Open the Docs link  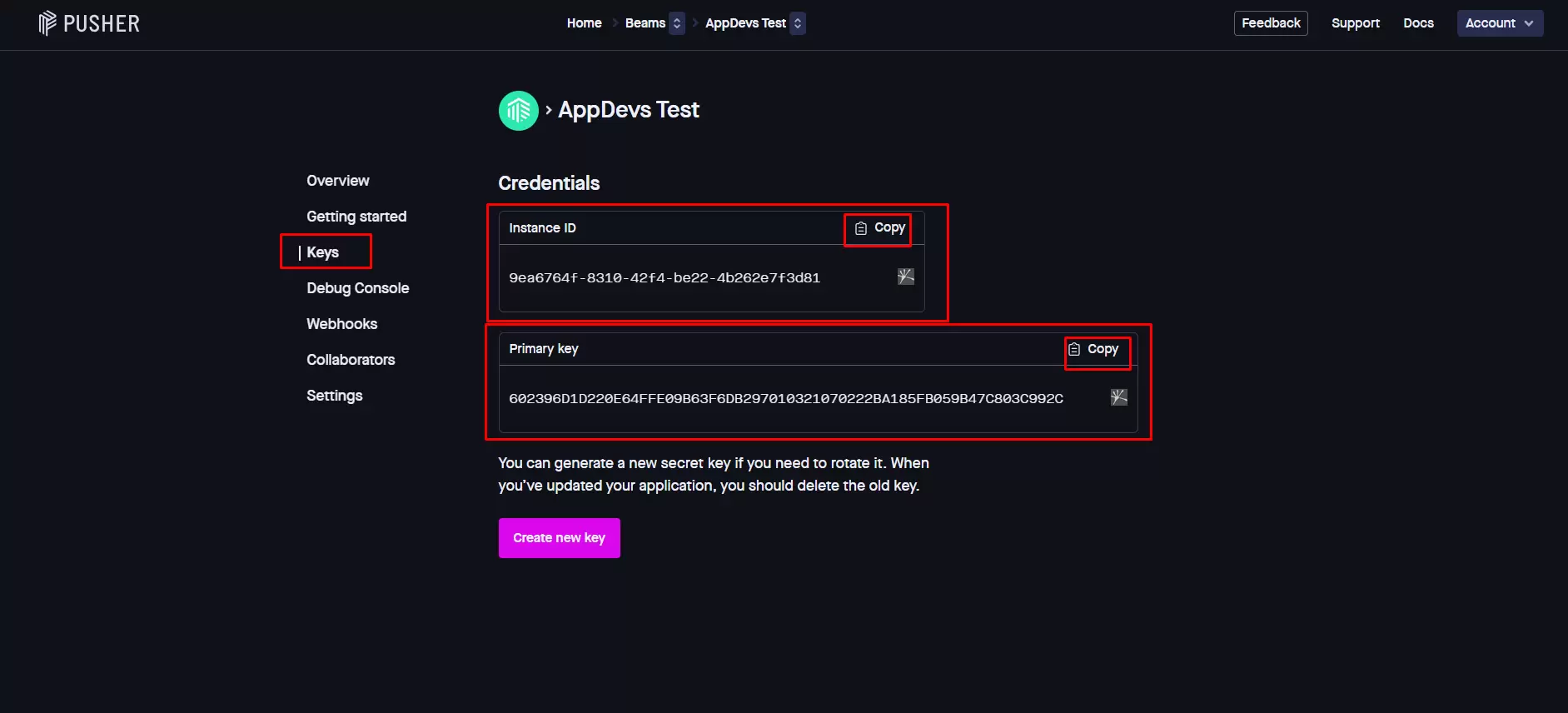(x=1418, y=23)
